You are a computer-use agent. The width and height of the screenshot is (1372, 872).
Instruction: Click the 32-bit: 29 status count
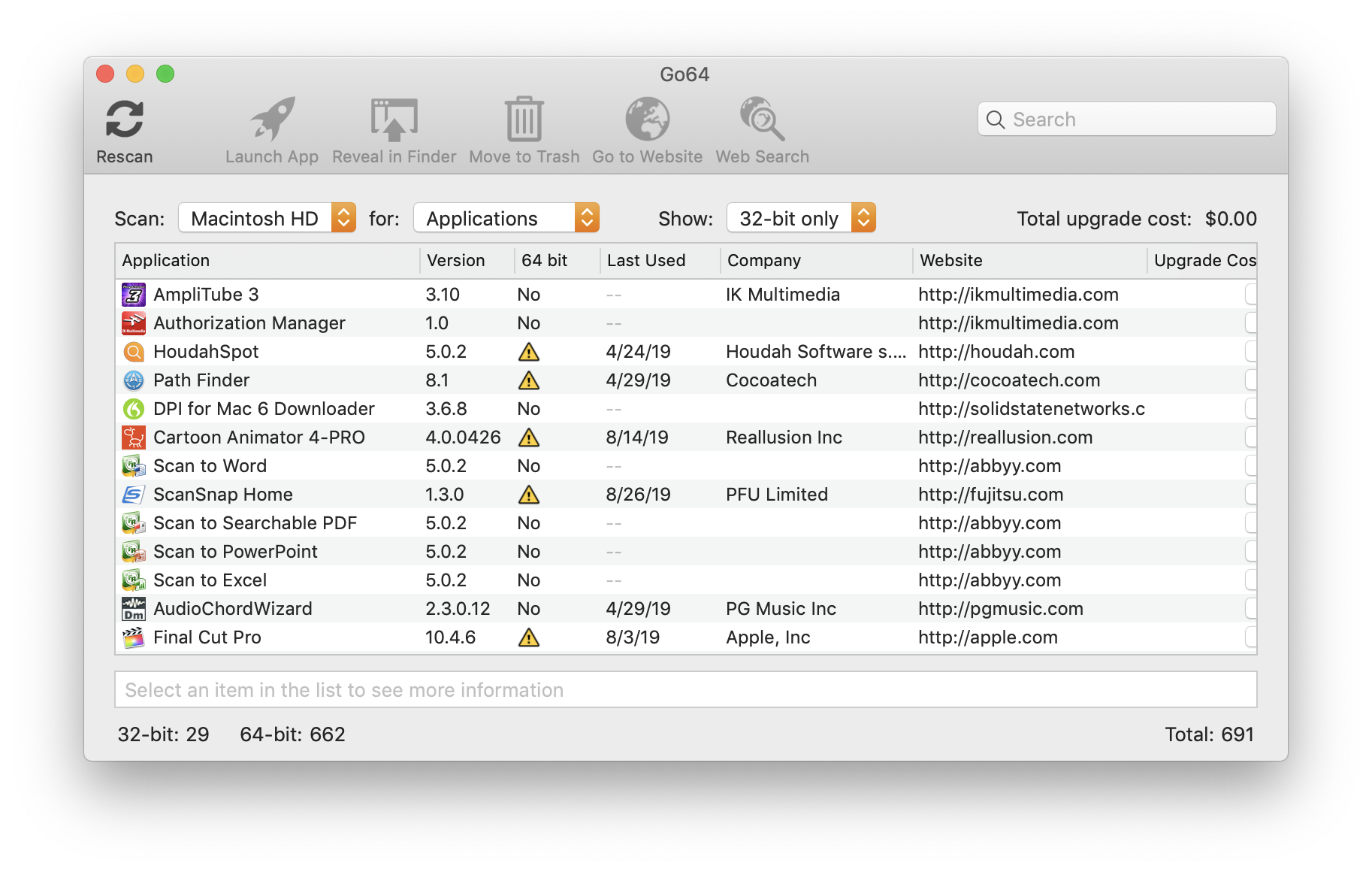(163, 734)
